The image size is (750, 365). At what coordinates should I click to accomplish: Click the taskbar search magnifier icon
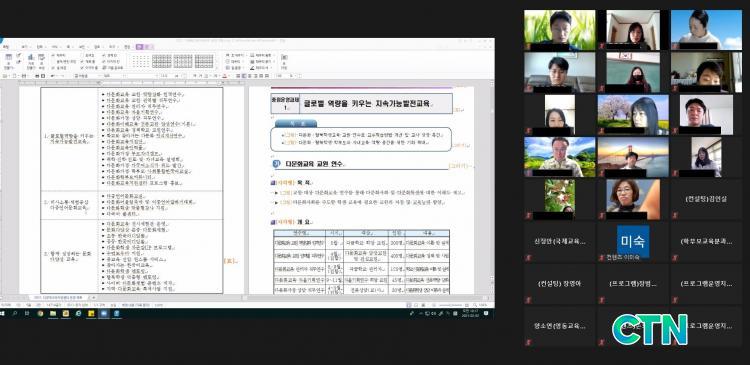coord(14,313)
